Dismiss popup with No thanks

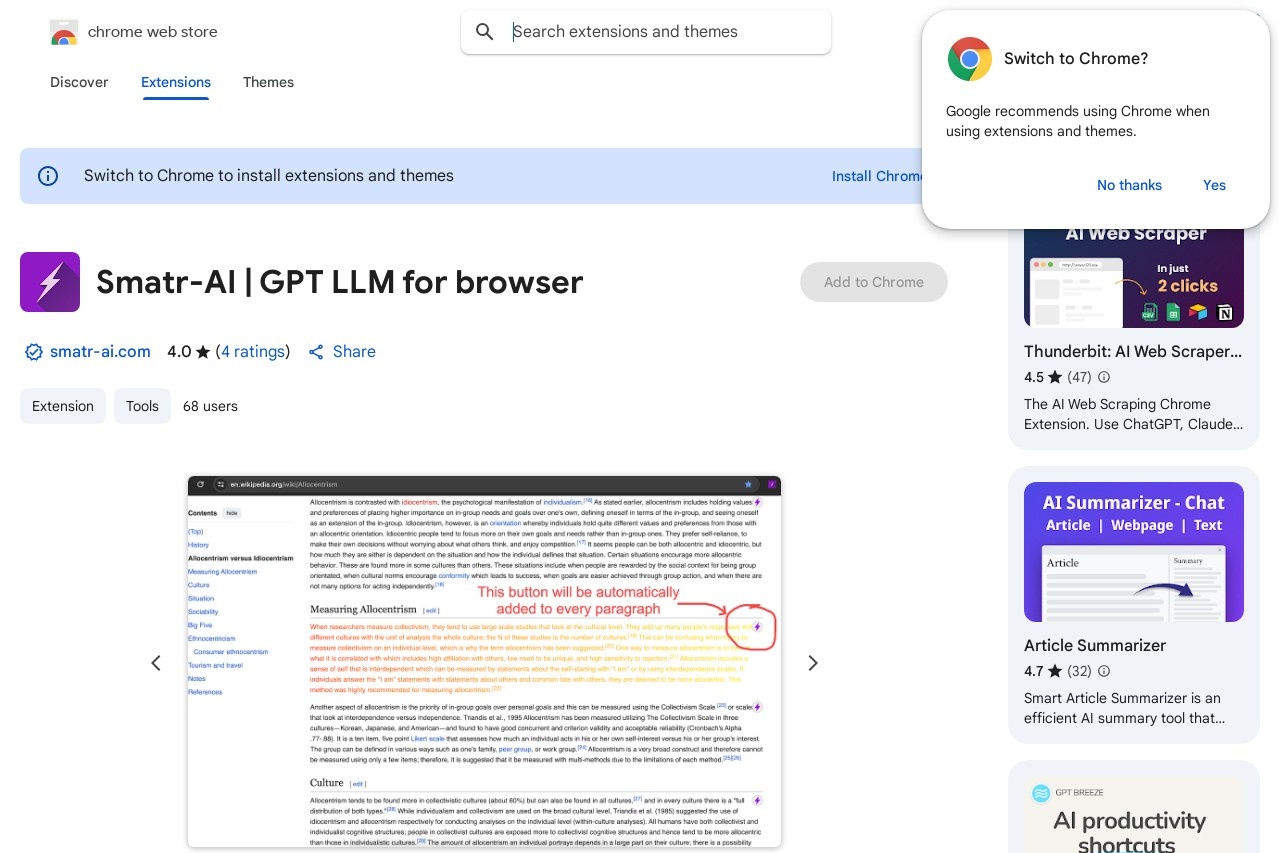pyautogui.click(x=1129, y=185)
